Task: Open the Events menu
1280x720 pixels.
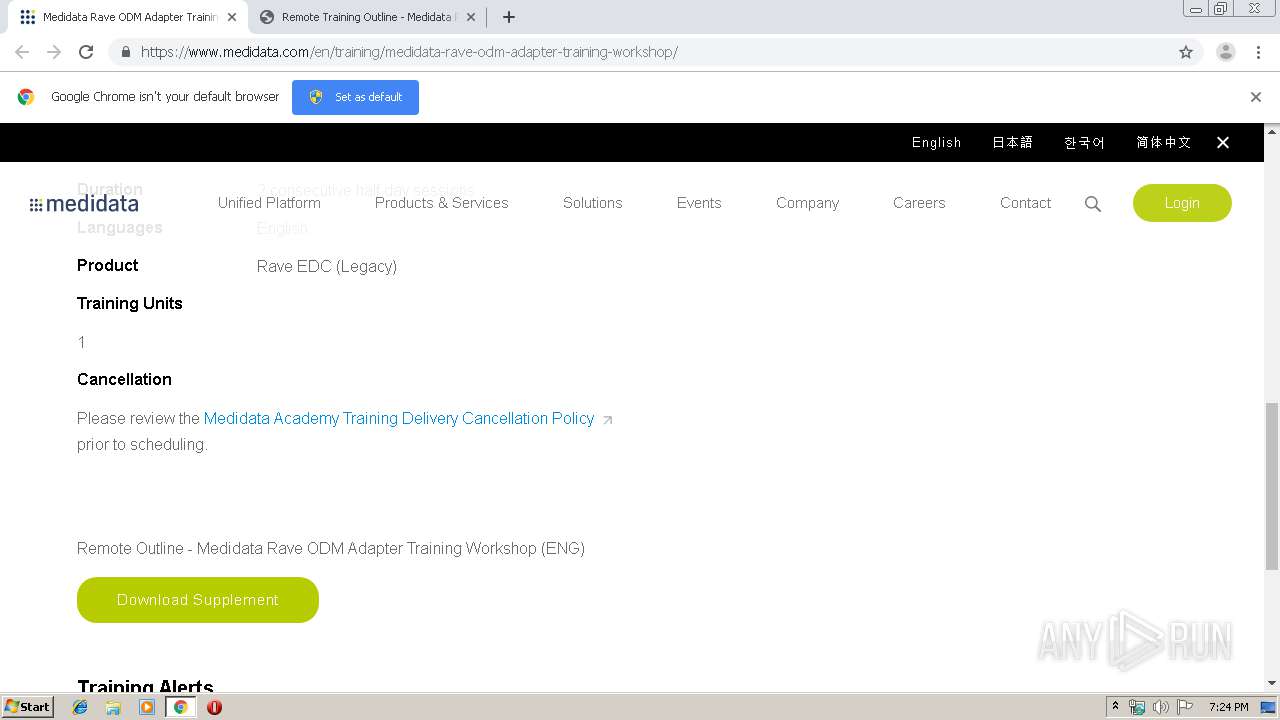Action: coord(699,203)
